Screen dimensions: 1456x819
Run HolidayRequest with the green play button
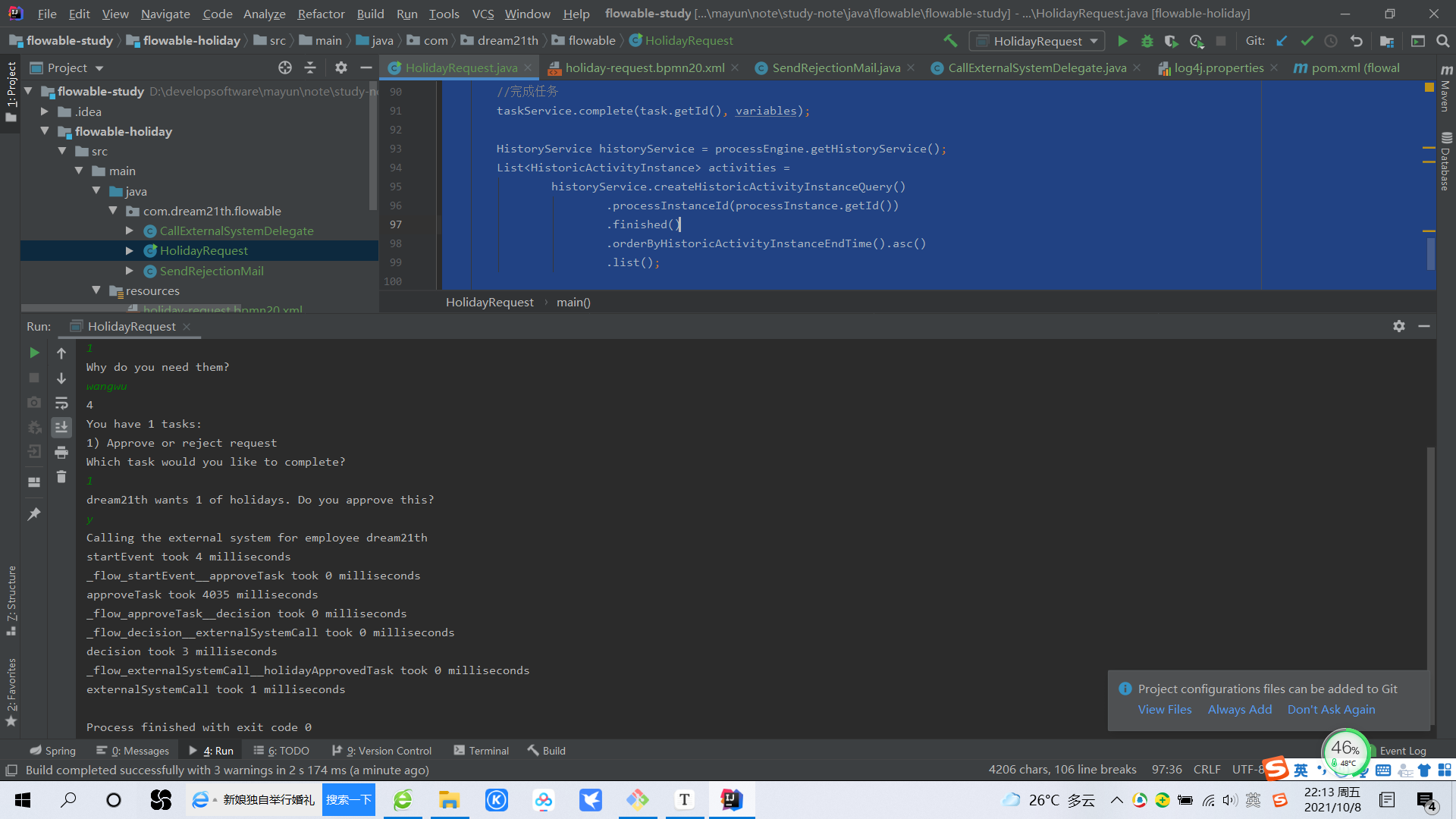point(1122,41)
